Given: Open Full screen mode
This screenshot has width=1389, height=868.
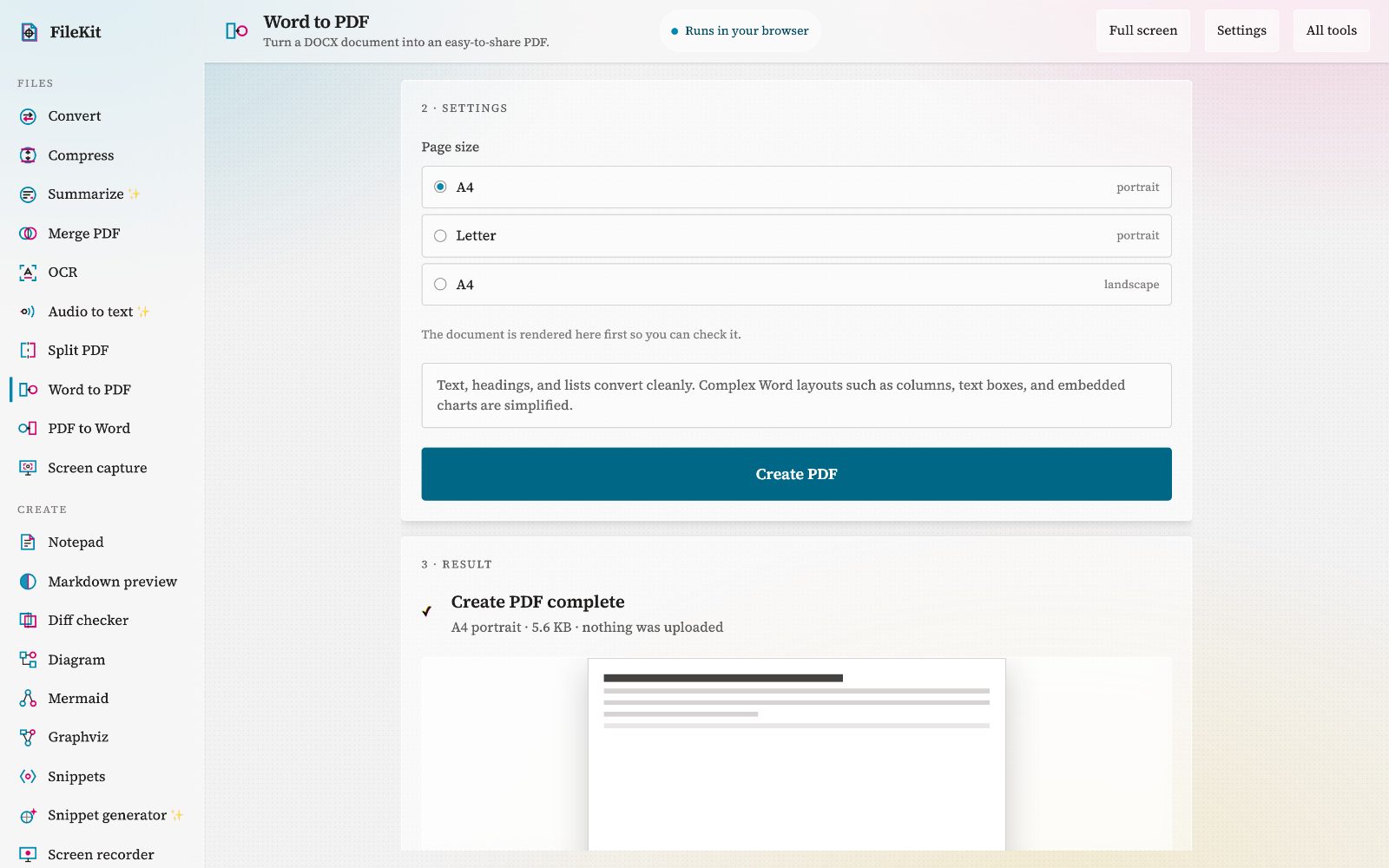Looking at the screenshot, I should [1142, 30].
